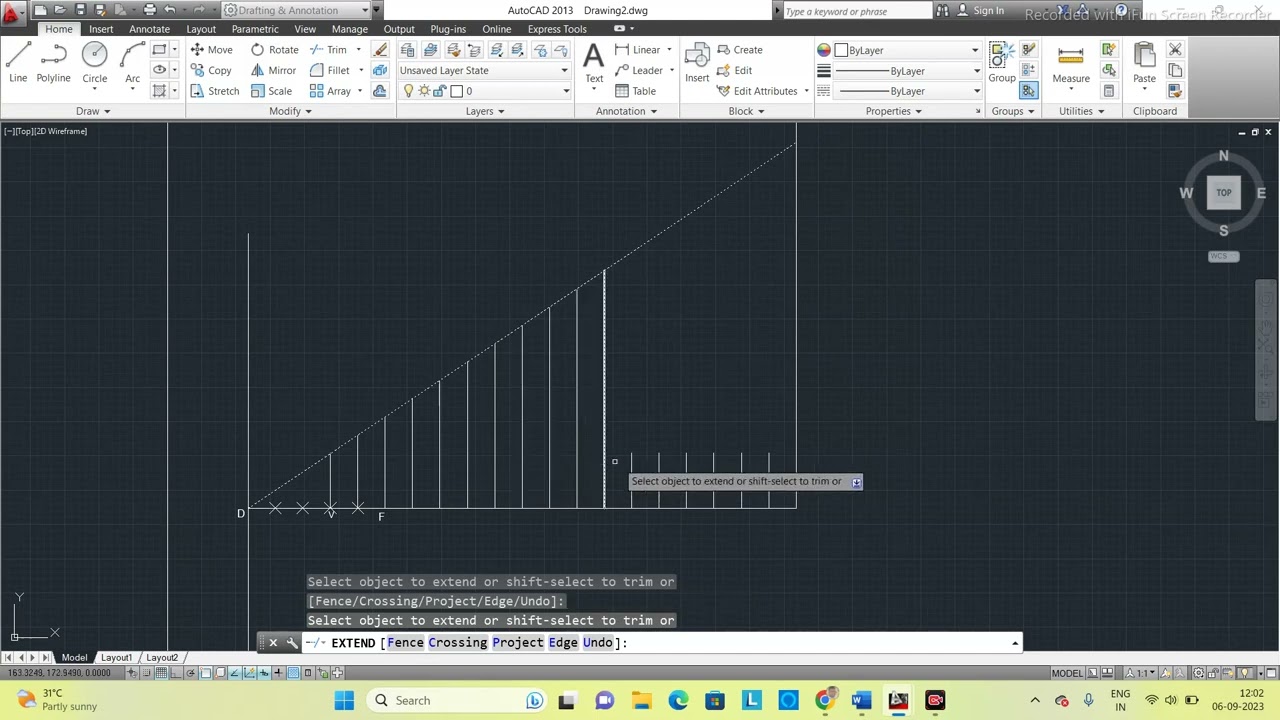Click the layer 0 color square
The image size is (1280, 720).
tap(456, 91)
